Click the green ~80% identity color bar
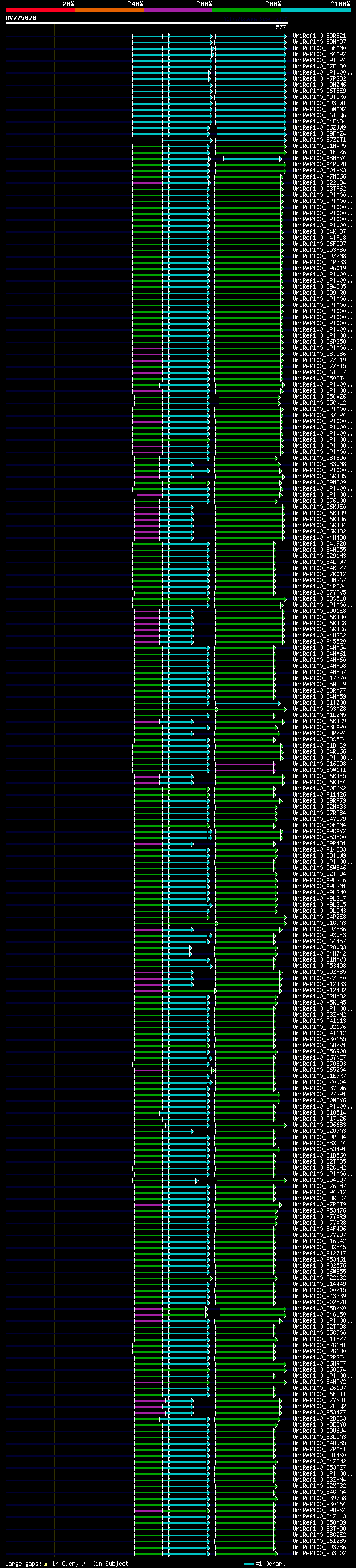The height and width of the screenshot is (1568, 356). [247, 11]
